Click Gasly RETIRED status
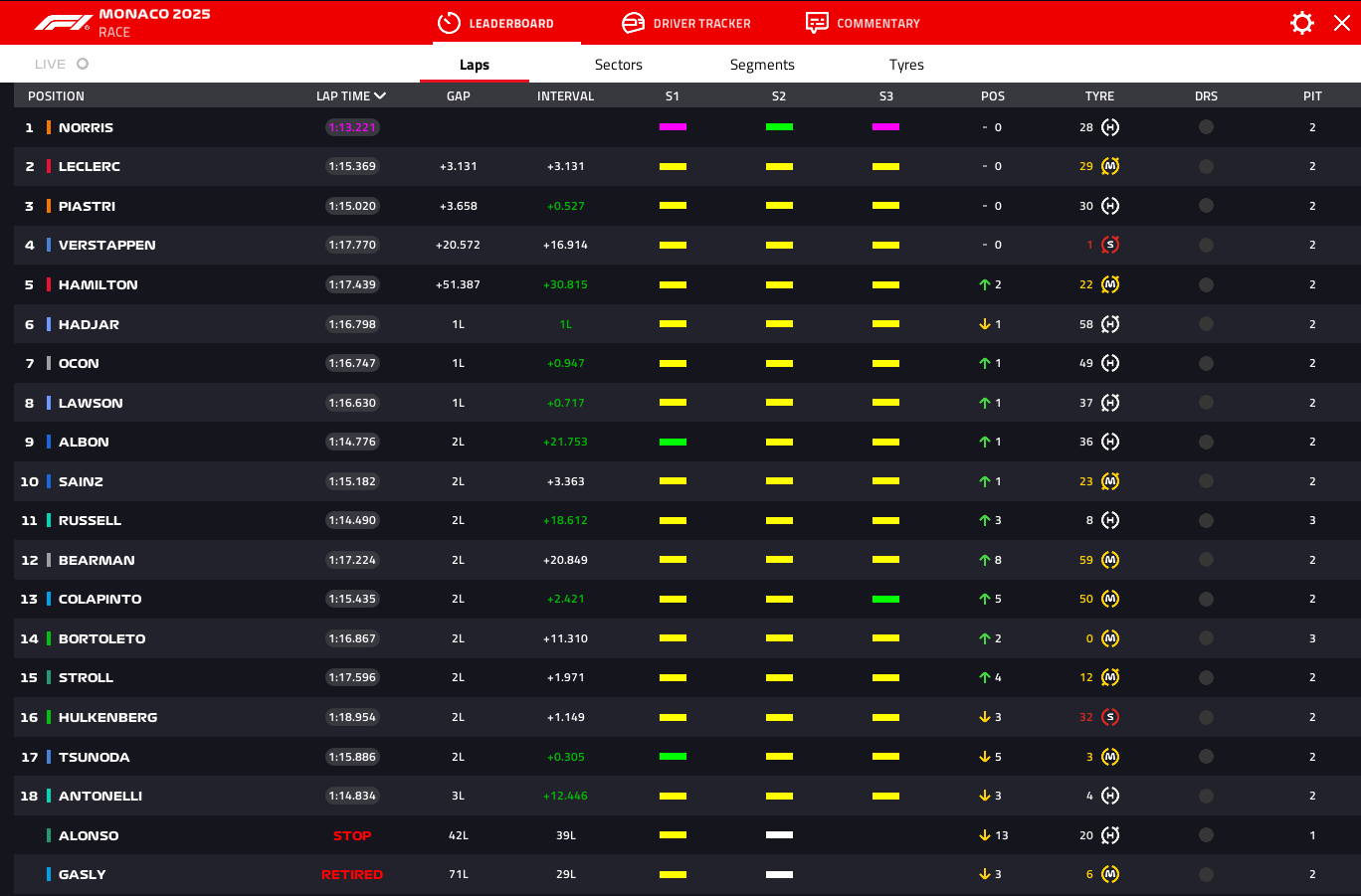 352,874
